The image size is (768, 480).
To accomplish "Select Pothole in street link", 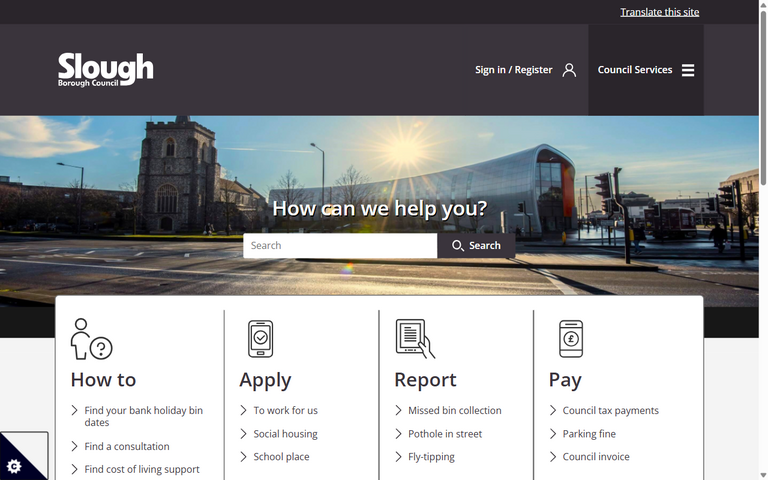I will click(445, 434).
